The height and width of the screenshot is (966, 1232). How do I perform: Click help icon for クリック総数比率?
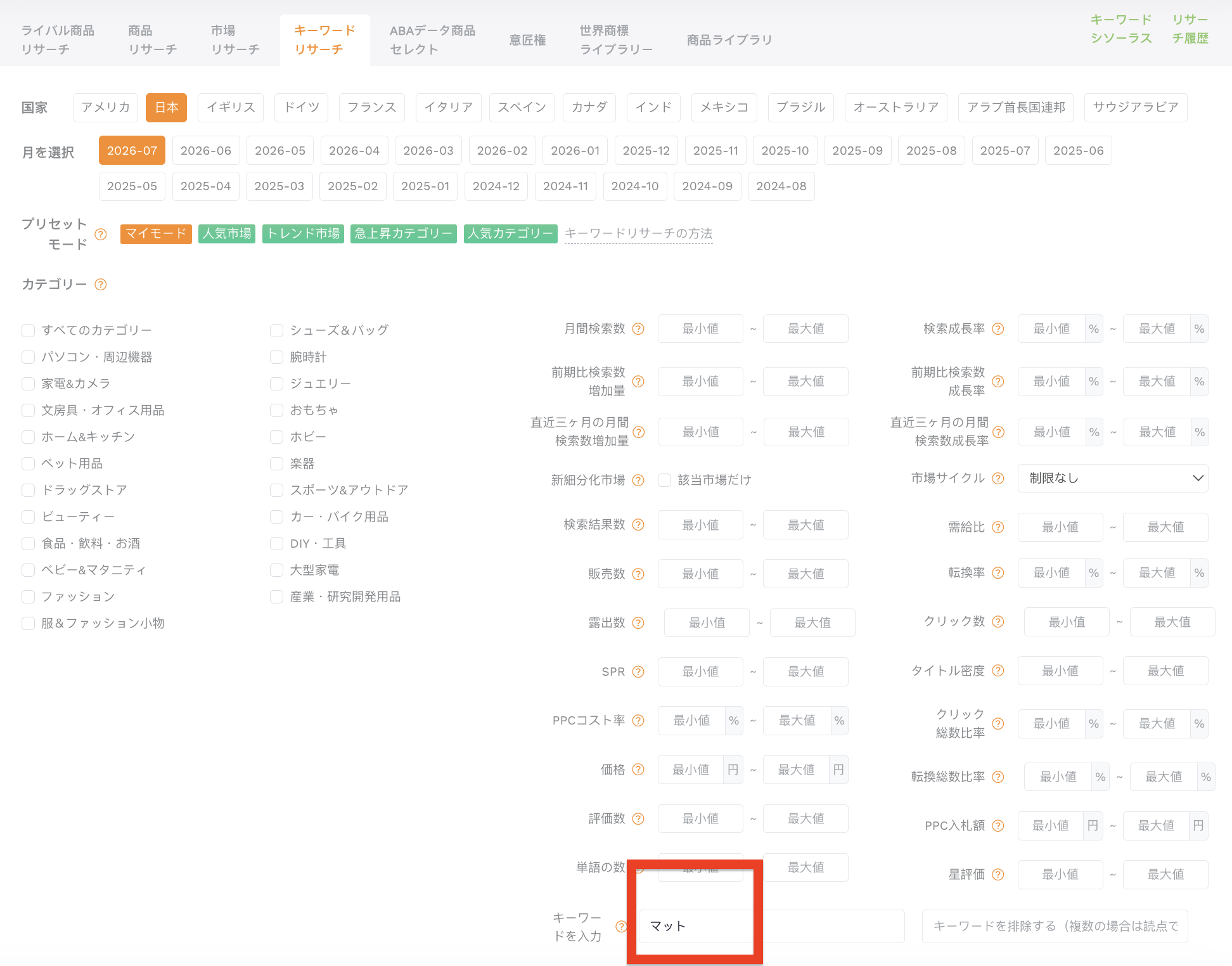point(998,724)
